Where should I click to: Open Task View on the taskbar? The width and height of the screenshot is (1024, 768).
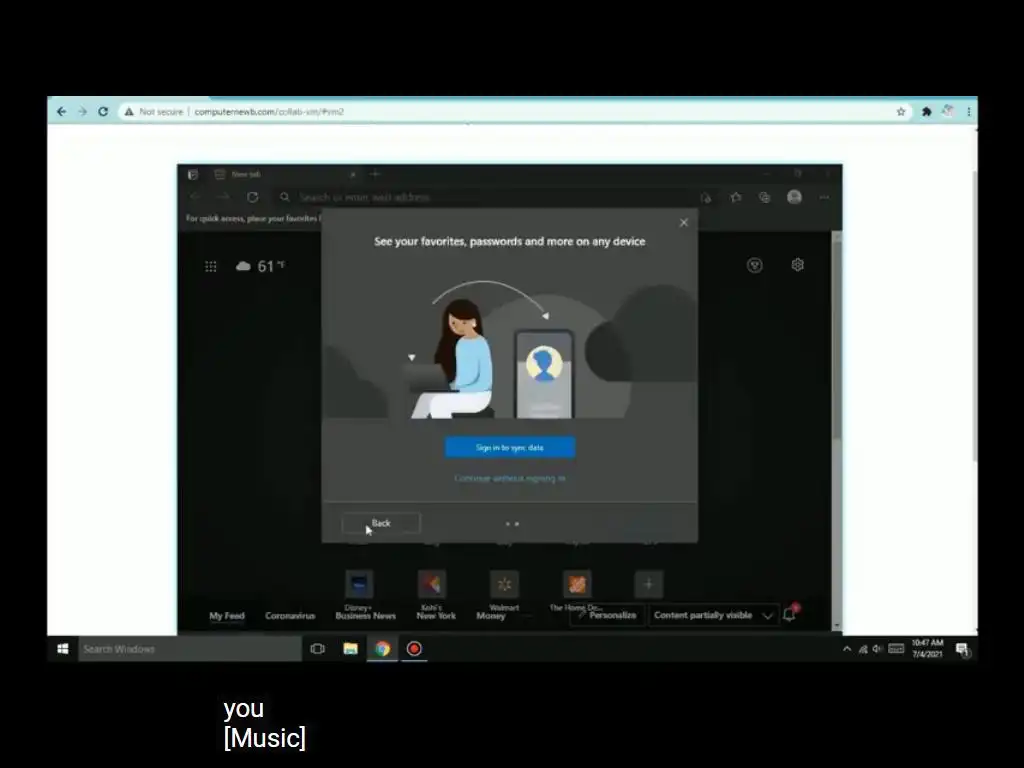pos(317,648)
